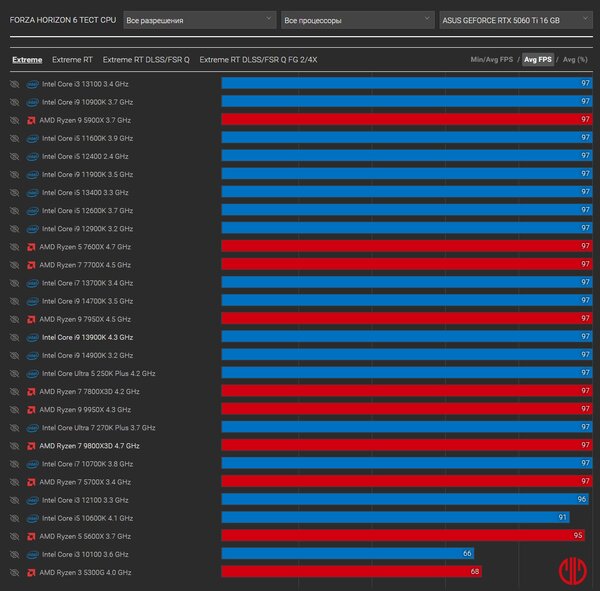Hide Intel Core i5 12400 from chart

tap(15, 157)
